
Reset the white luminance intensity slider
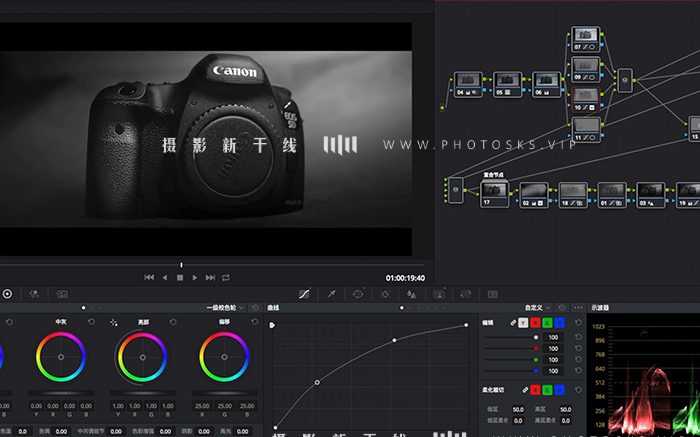click(x=579, y=337)
